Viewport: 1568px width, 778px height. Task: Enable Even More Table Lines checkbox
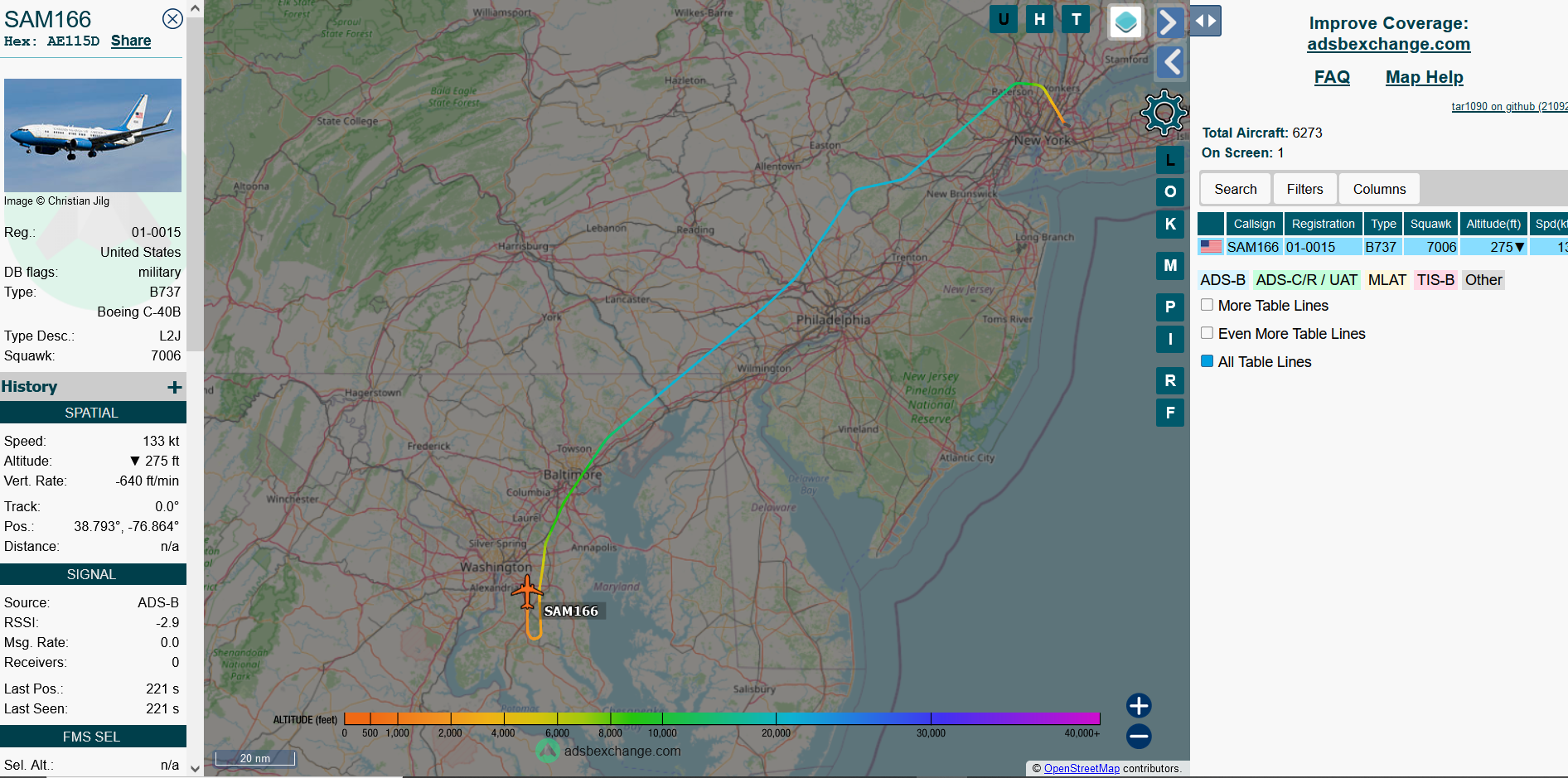pyautogui.click(x=1207, y=333)
